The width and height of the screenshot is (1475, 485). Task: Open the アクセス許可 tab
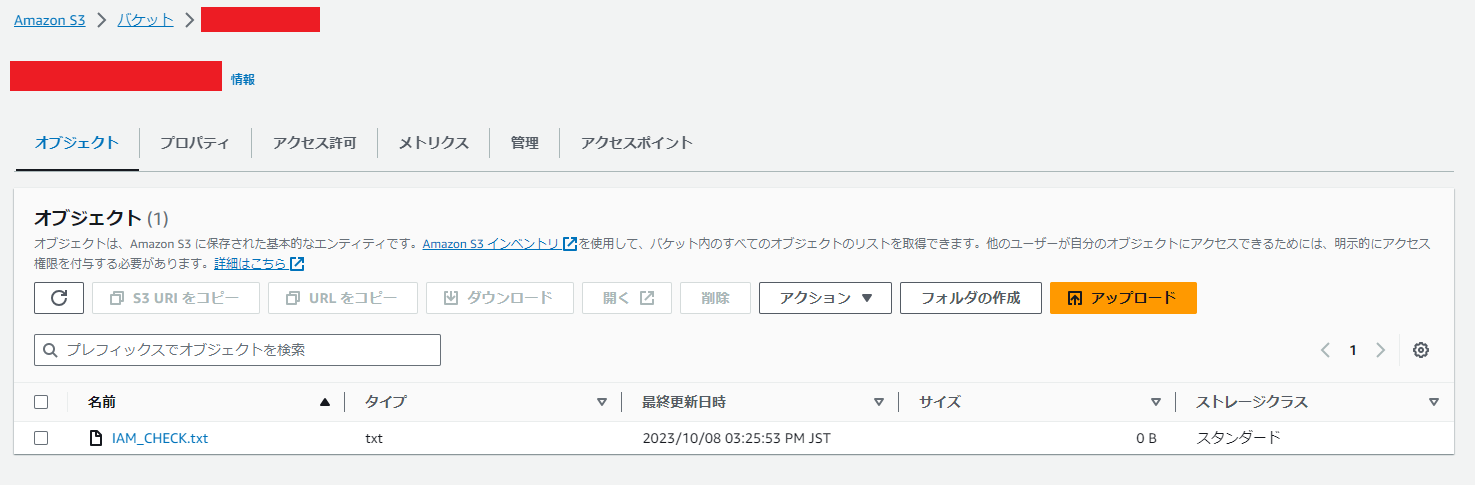click(314, 143)
